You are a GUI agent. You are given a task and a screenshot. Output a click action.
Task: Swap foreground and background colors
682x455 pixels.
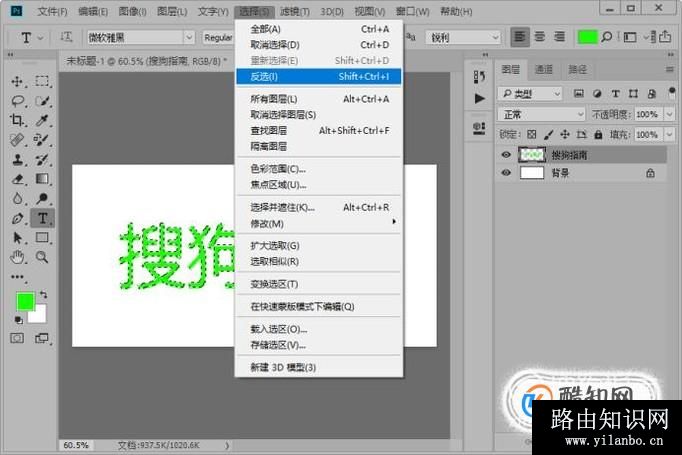coord(43,294)
